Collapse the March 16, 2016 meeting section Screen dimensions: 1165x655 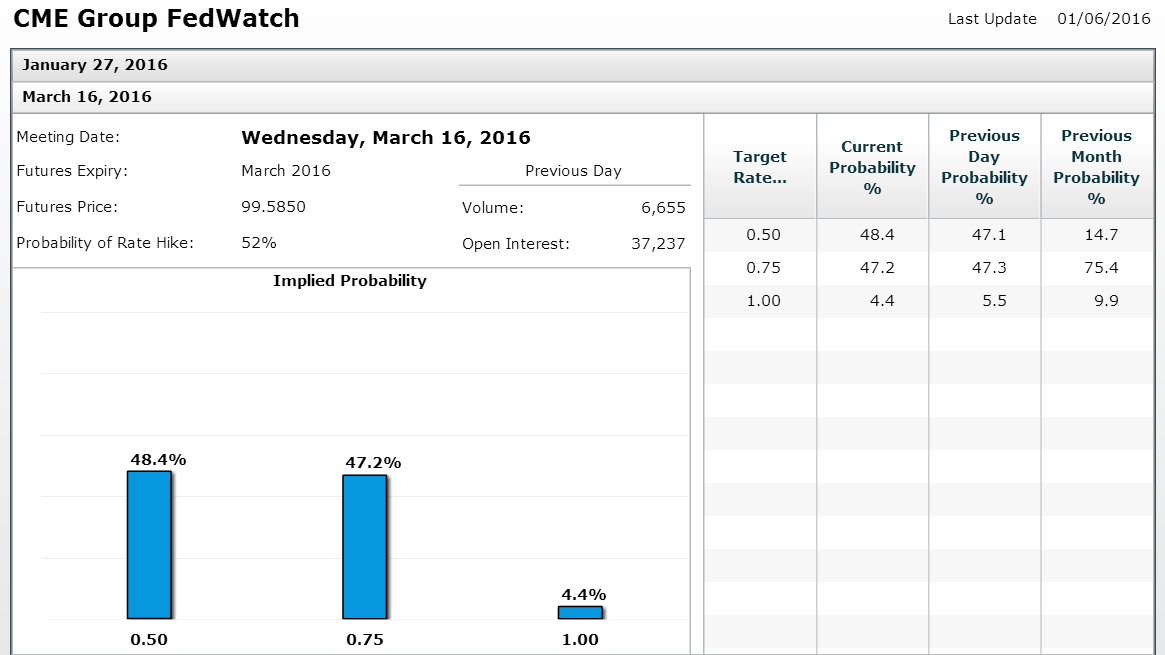pyautogui.click(x=582, y=97)
